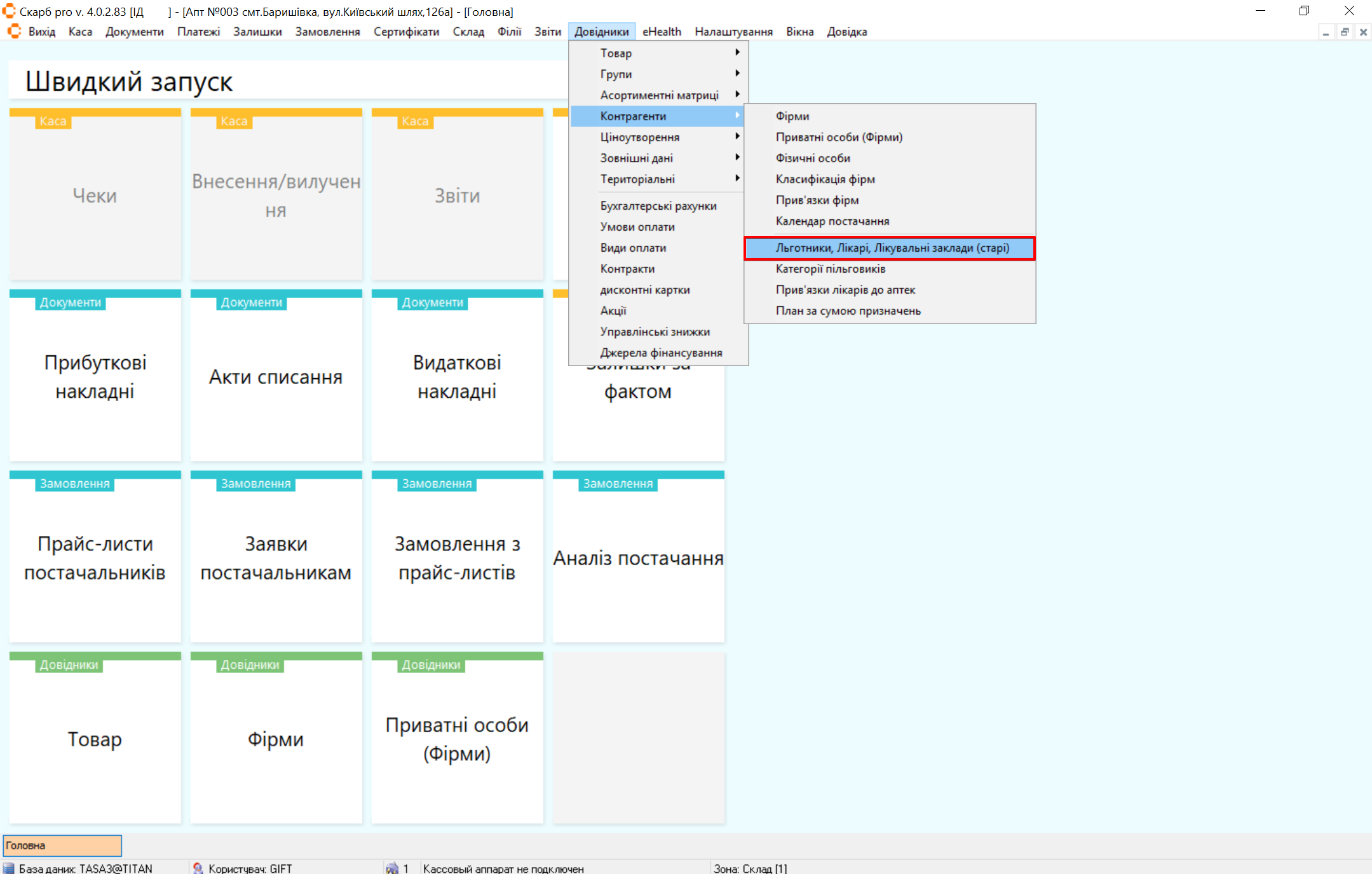Select Льготники, Лікарі, Лікувальні заклади (старі)
This screenshot has height=874, width=1372.
pos(892,248)
